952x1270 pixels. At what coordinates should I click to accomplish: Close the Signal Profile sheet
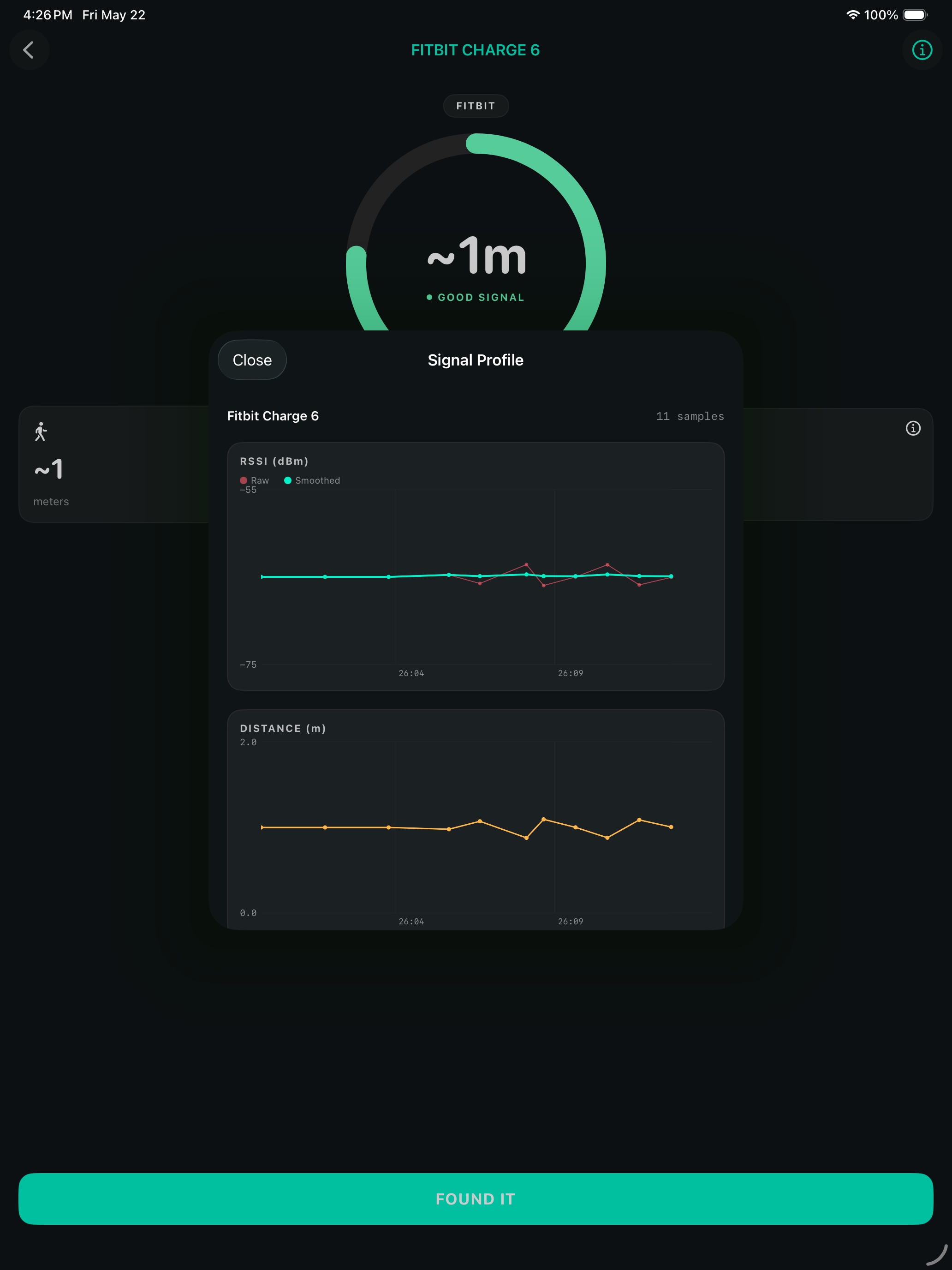tap(252, 360)
